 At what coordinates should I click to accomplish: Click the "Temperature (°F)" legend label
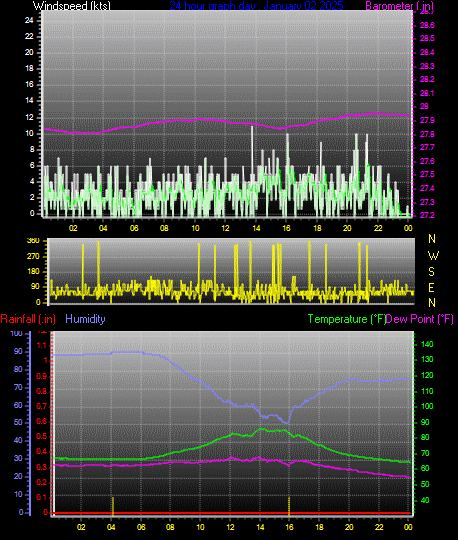click(347, 319)
